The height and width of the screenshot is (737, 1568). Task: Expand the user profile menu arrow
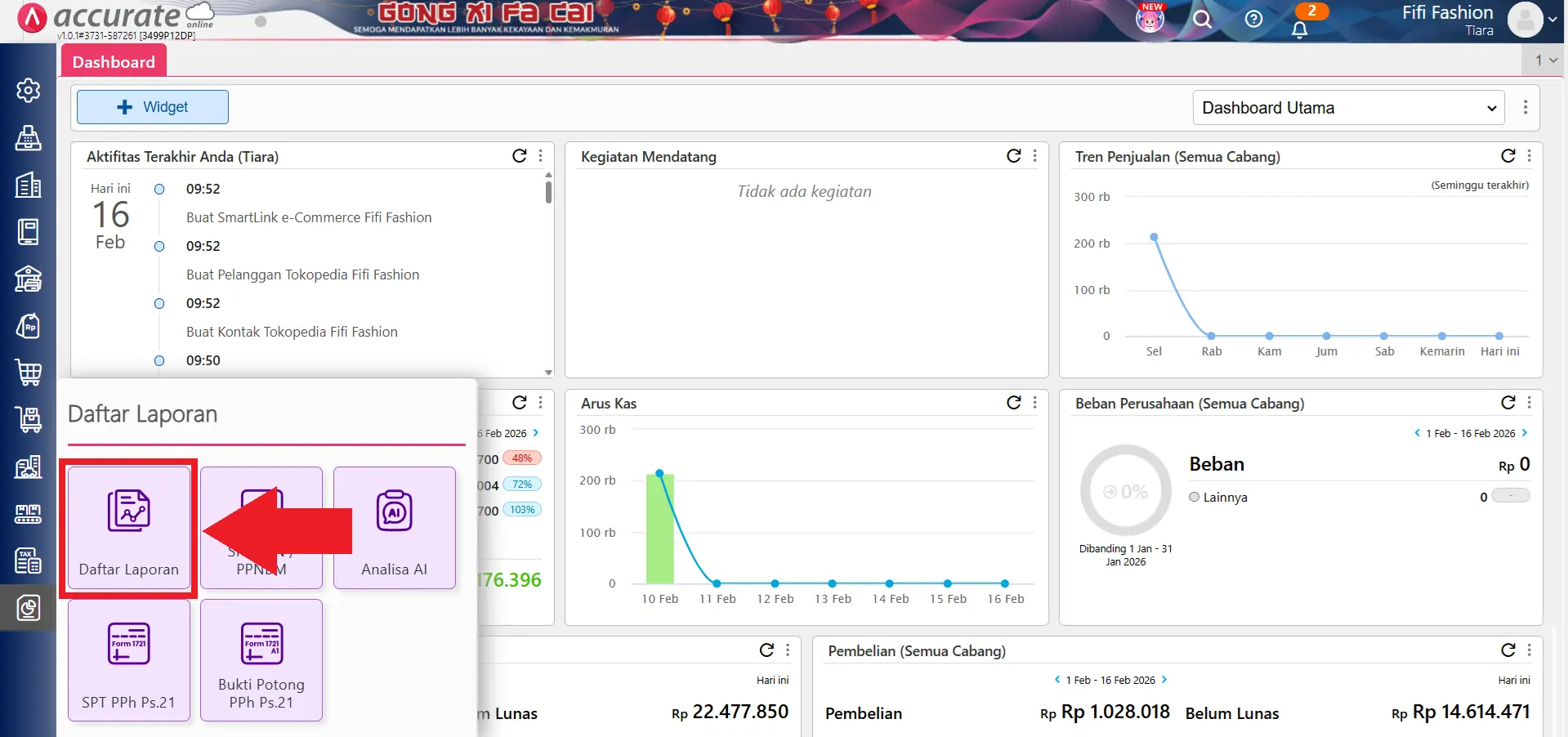(x=1552, y=20)
